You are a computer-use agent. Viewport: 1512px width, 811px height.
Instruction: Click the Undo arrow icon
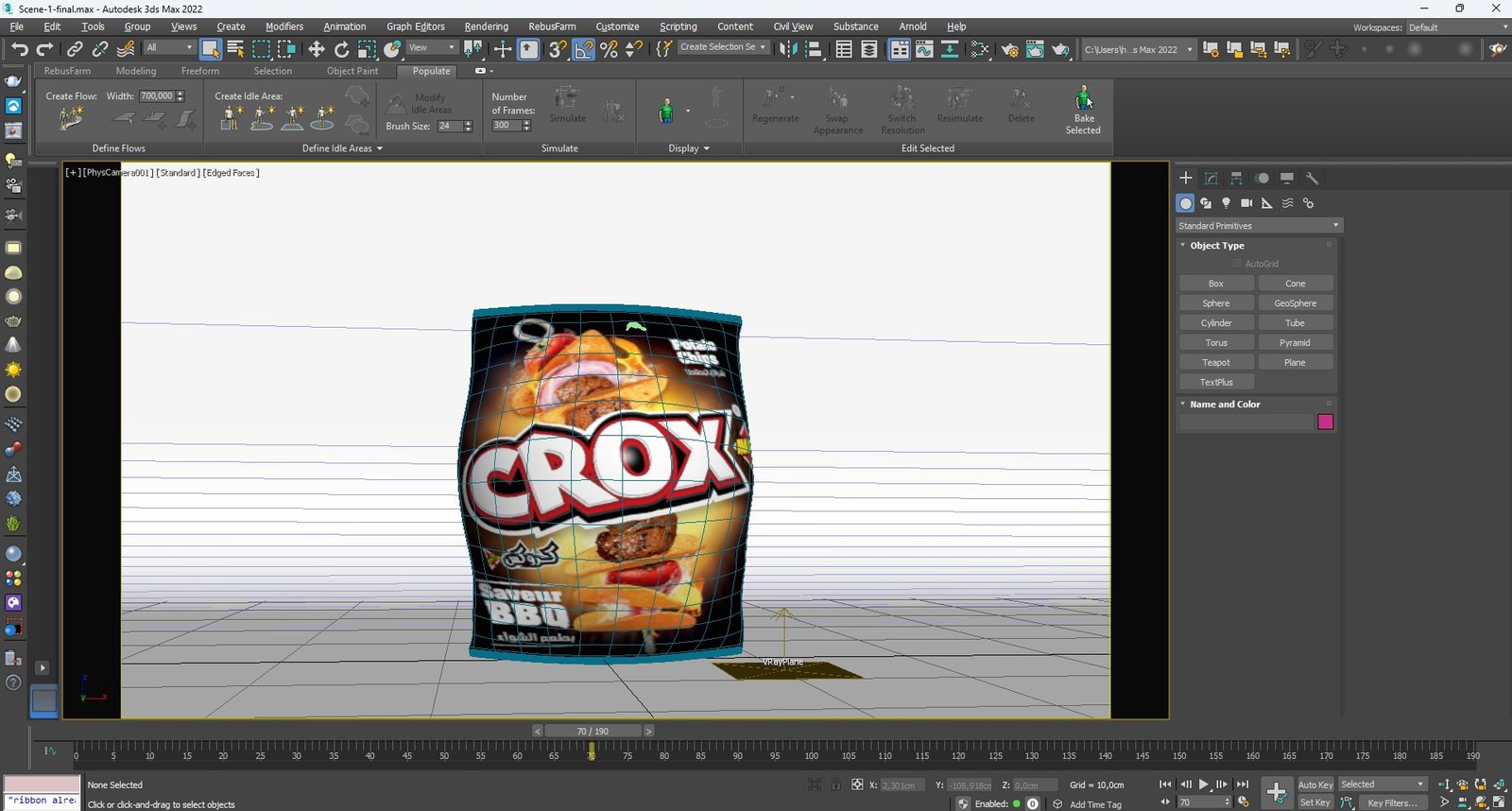point(19,49)
